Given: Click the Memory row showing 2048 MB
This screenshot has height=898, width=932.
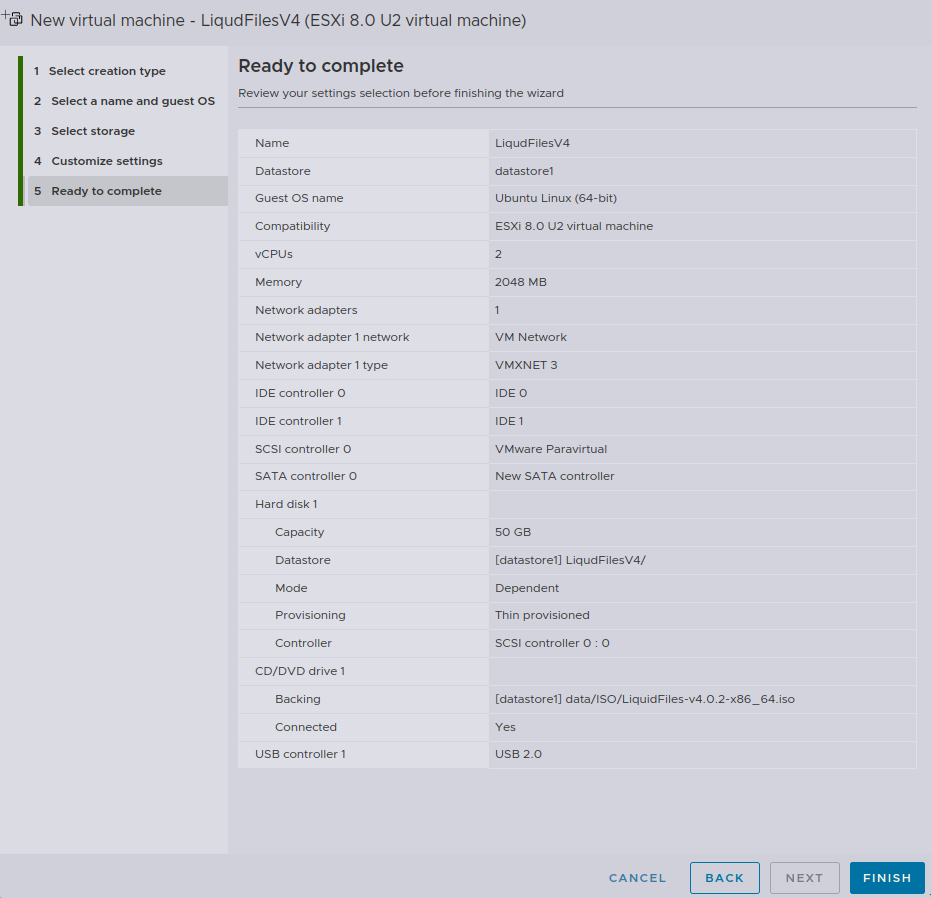Looking at the screenshot, I should tap(577, 282).
